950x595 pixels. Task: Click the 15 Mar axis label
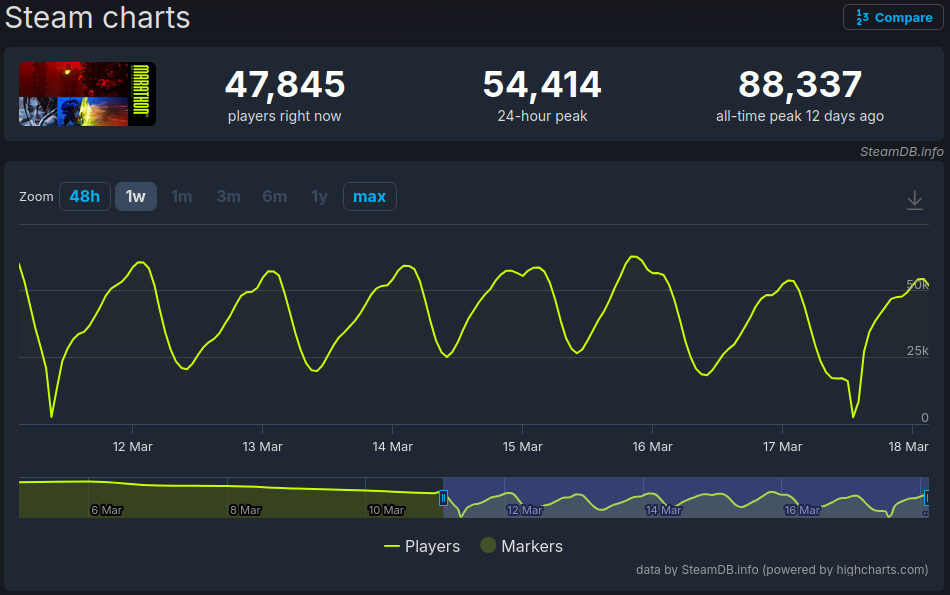(522, 447)
